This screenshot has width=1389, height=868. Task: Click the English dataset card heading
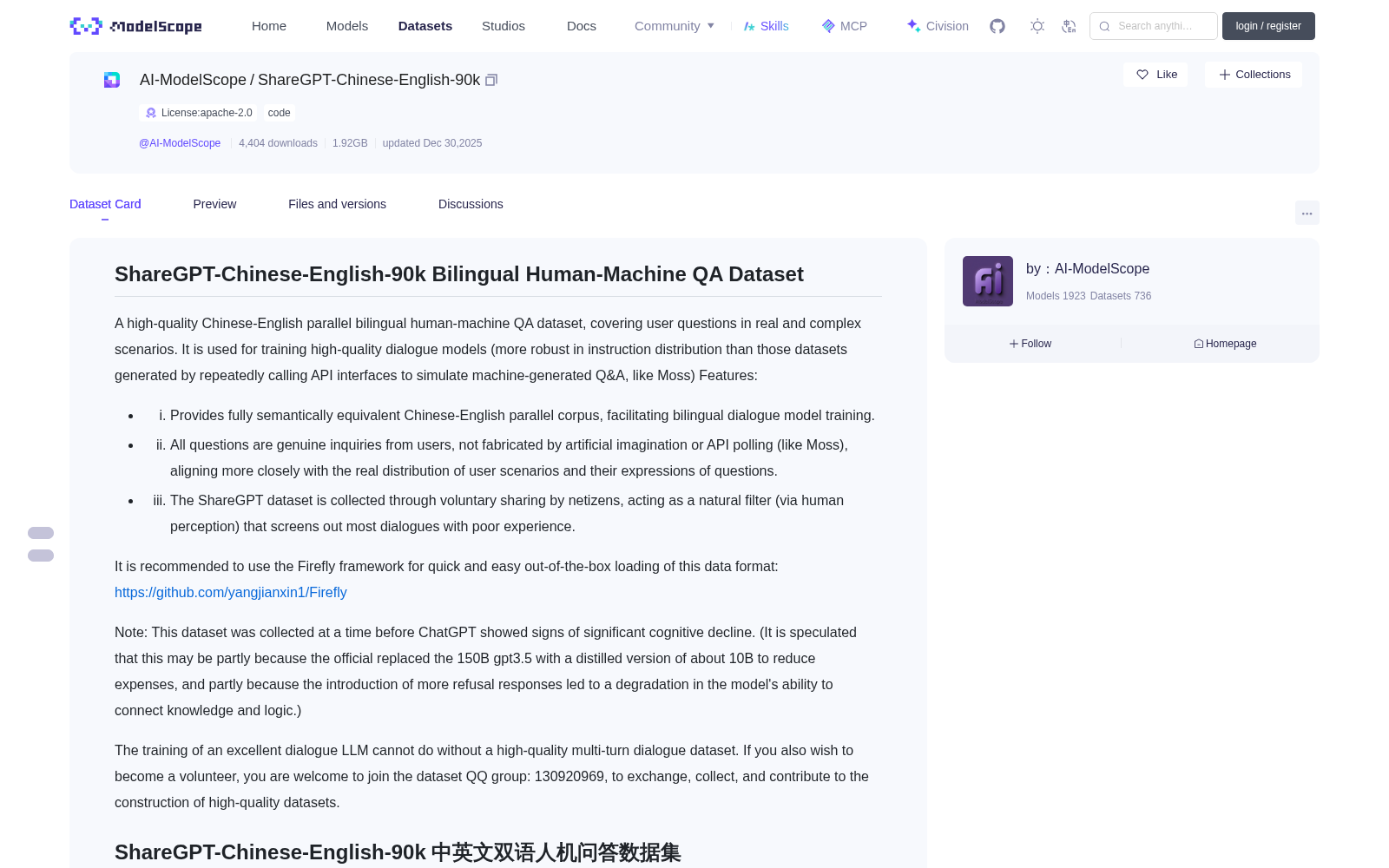(x=459, y=274)
